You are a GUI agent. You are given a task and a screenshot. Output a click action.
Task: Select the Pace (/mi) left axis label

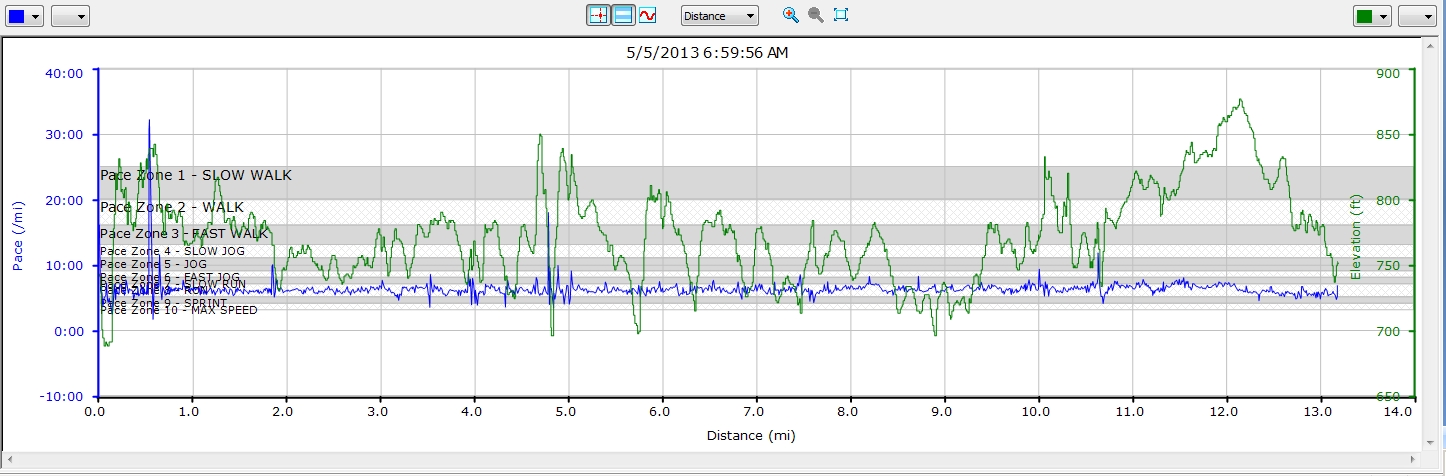click(18, 233)
